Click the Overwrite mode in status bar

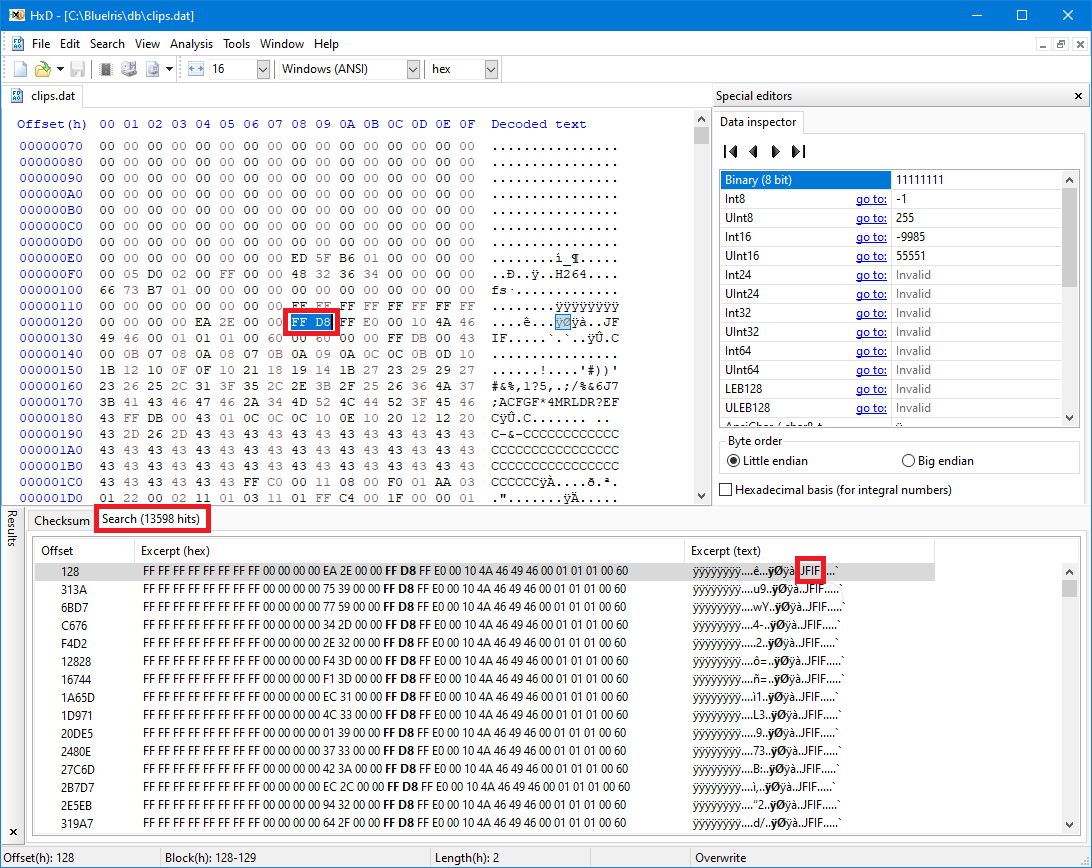click(x=720, y=858)
